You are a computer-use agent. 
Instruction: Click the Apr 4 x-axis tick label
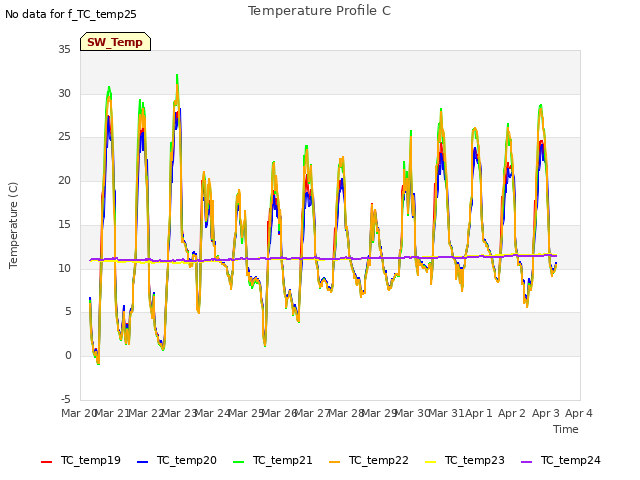tap(579, 413)
